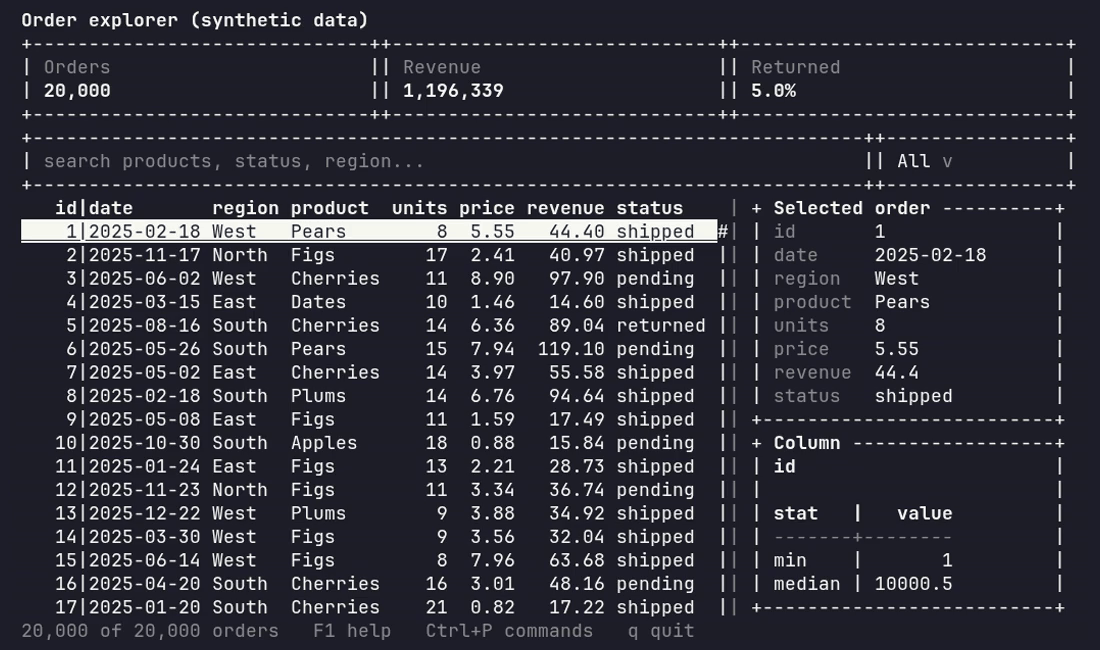Click product value Pears in details panel
The height and width of the screenshot is (650, 1100).
click(x=902, y=302)
